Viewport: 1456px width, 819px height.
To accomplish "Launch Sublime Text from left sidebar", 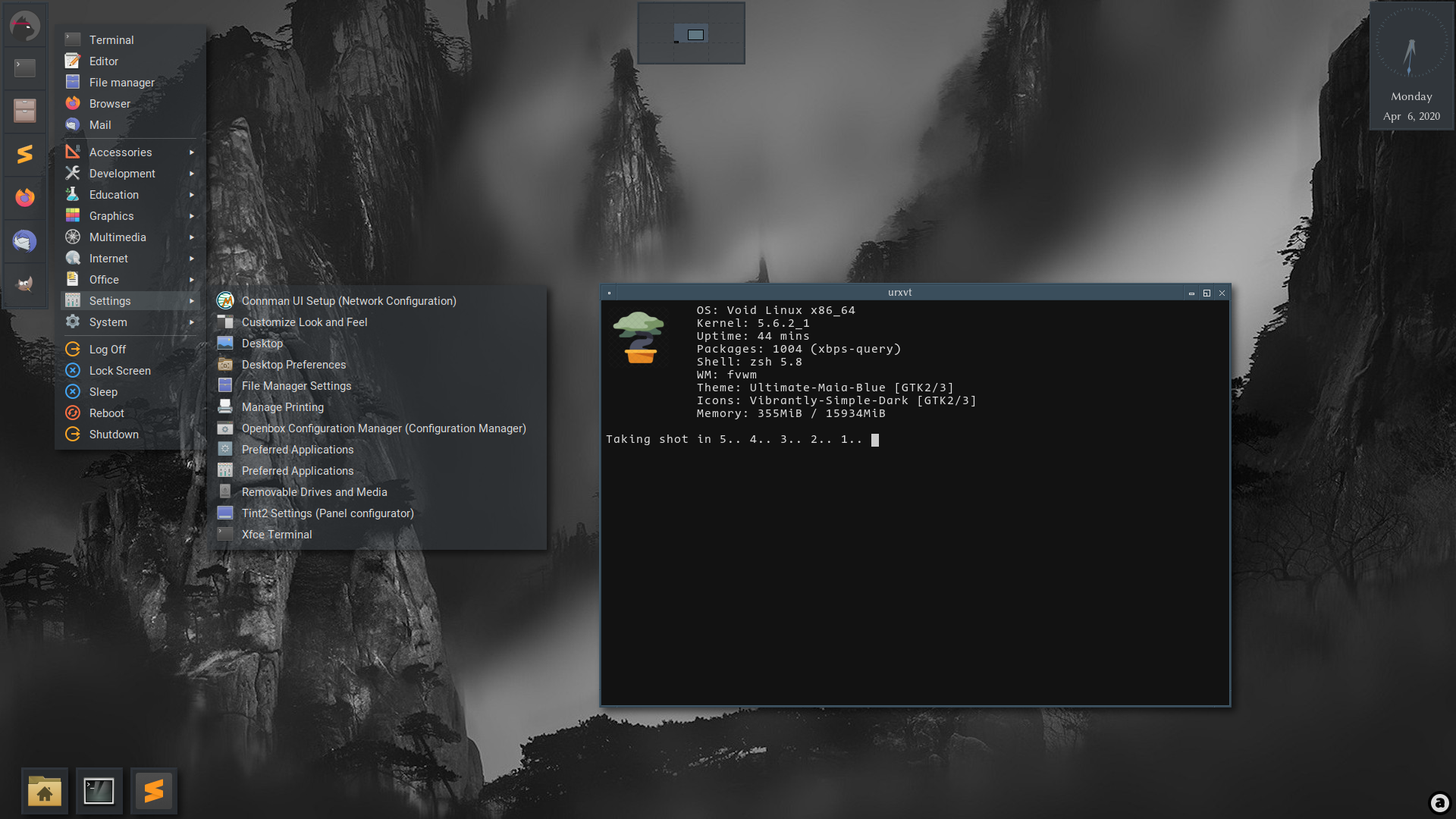I will pyautogui.click(x=25, y=154).
